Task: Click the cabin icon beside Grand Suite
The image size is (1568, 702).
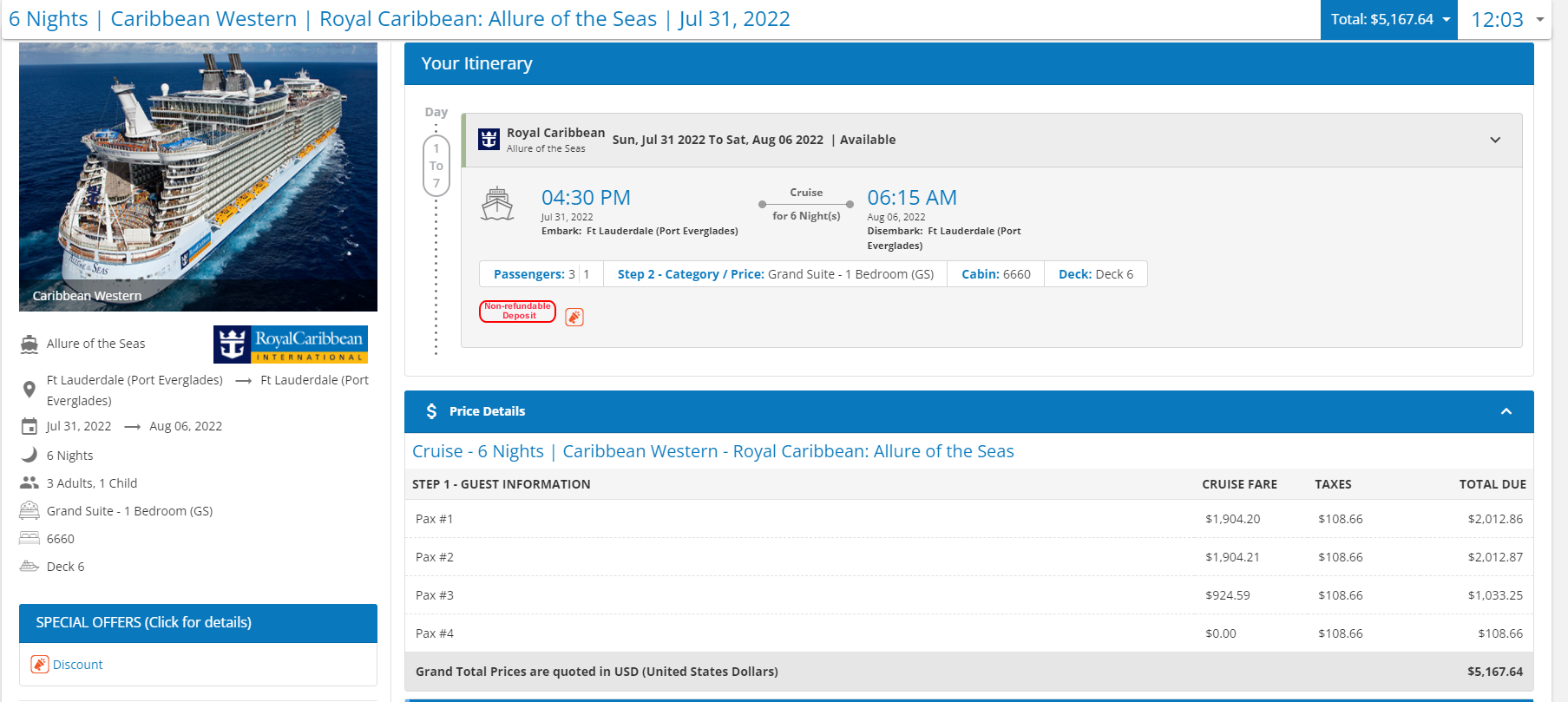Action: [x=30, y=510]
